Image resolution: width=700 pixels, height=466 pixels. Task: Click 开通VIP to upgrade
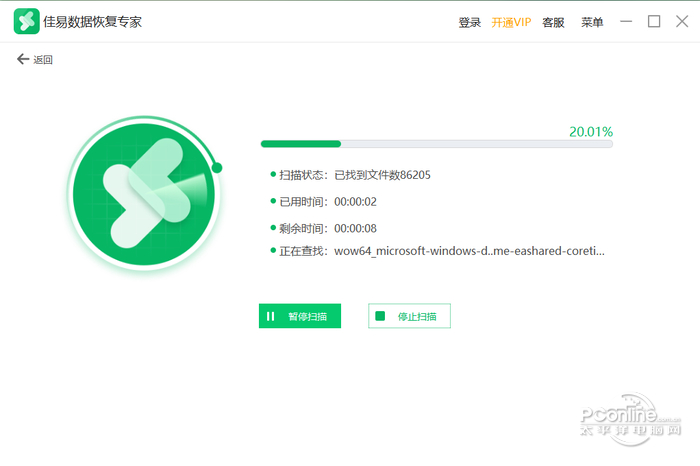tap(511, 22)
